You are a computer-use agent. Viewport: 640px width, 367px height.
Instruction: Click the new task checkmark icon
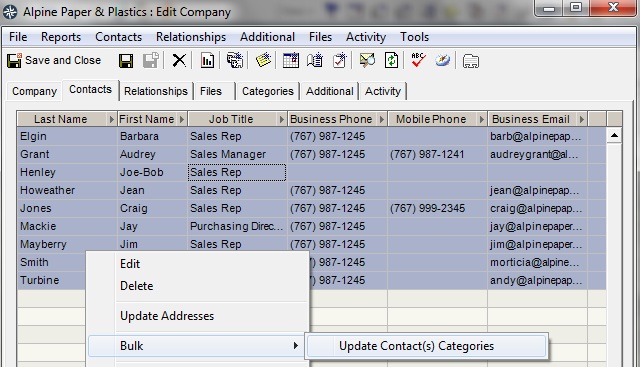tap(340, 61)
